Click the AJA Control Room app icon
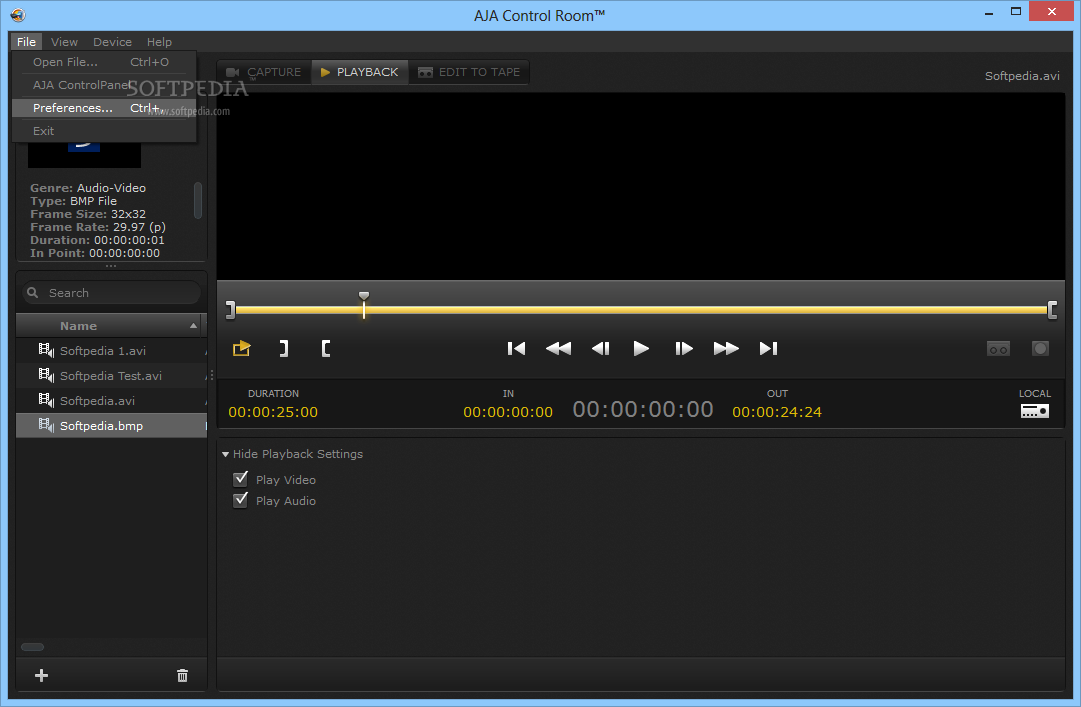The width and height of the screenshot is (1081, 707). 18,15
